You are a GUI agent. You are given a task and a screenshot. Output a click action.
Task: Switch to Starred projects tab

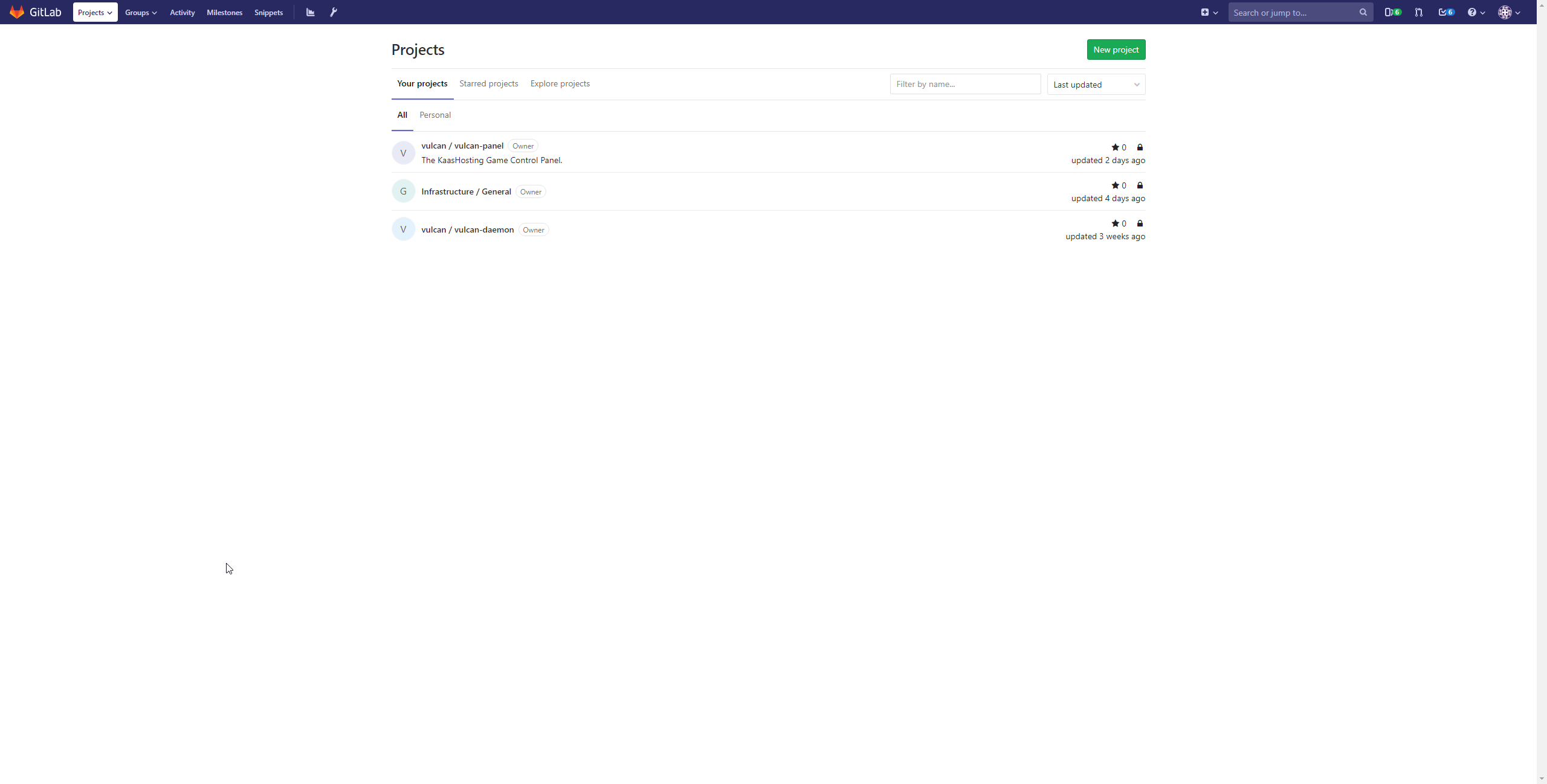point(488,83)
